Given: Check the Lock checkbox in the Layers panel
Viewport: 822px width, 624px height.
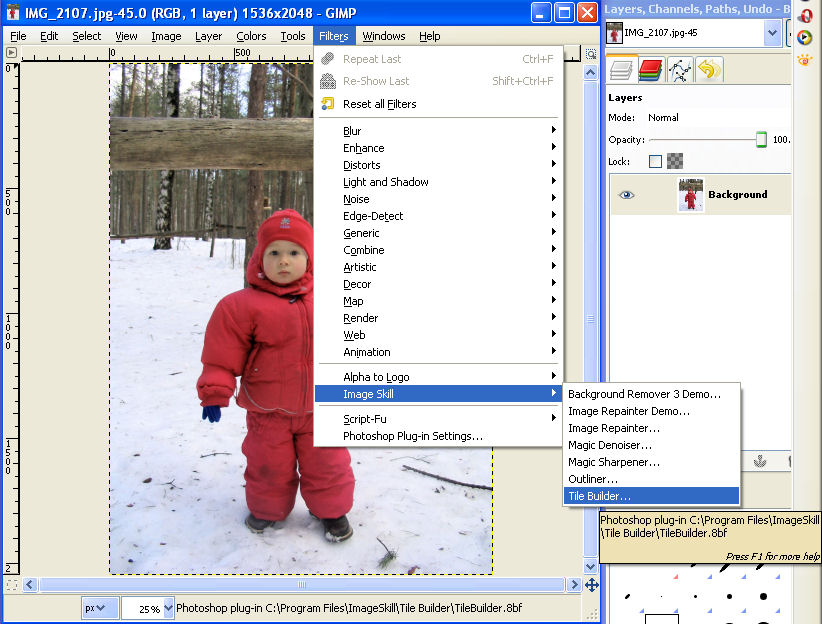Looking at the screenshot, I should pyautogui.click(x=657, y=160).
